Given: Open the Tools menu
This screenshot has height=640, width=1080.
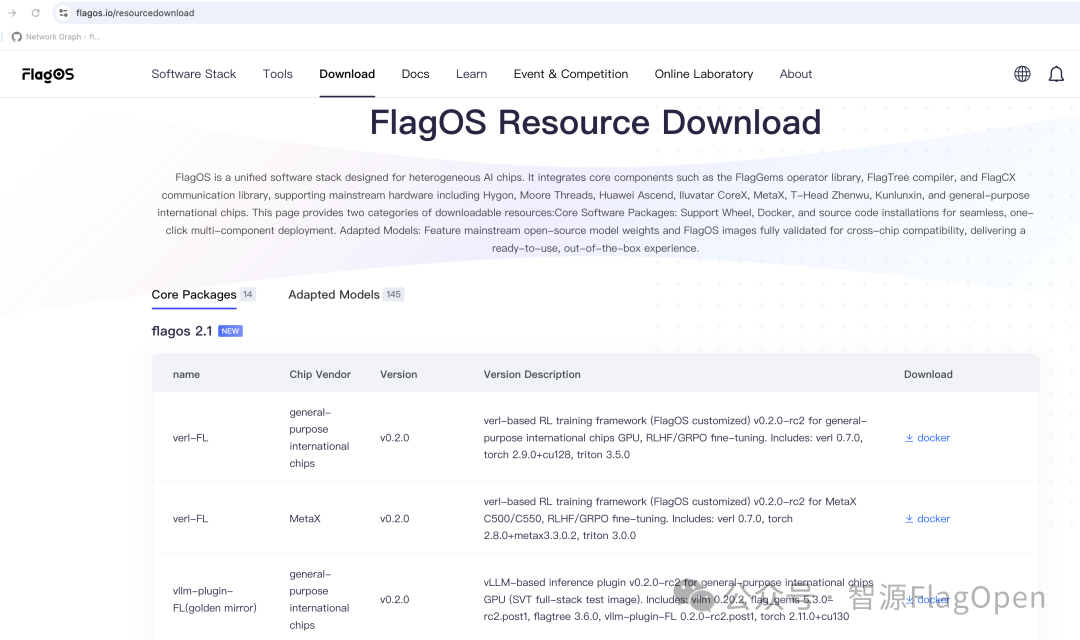Looking at the screenshot, I should pyautogui.click(x=278, y=74).
